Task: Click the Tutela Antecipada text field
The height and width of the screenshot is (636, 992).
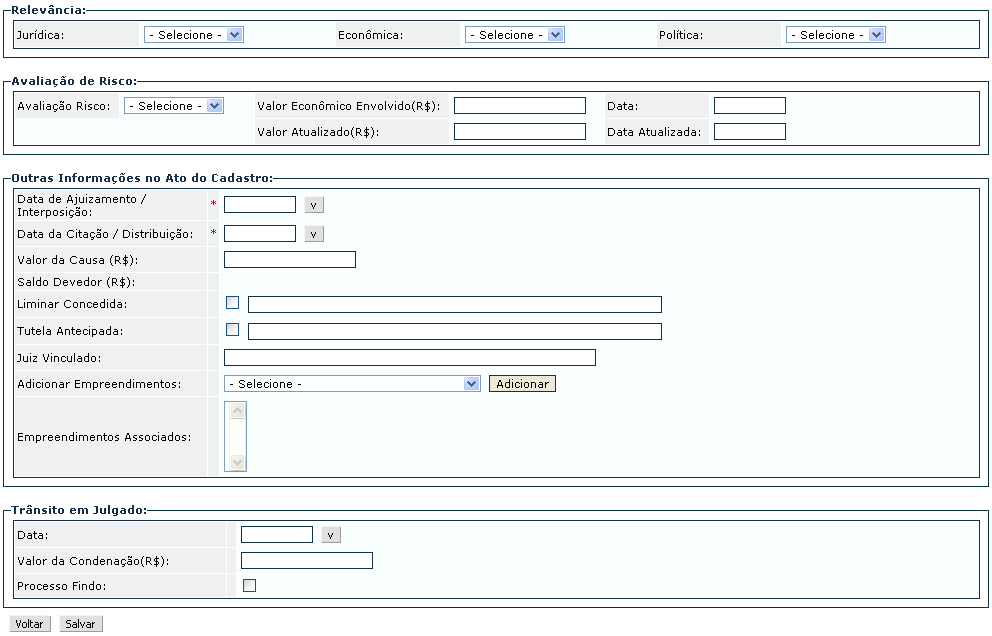Action: (x=455, y=332)
